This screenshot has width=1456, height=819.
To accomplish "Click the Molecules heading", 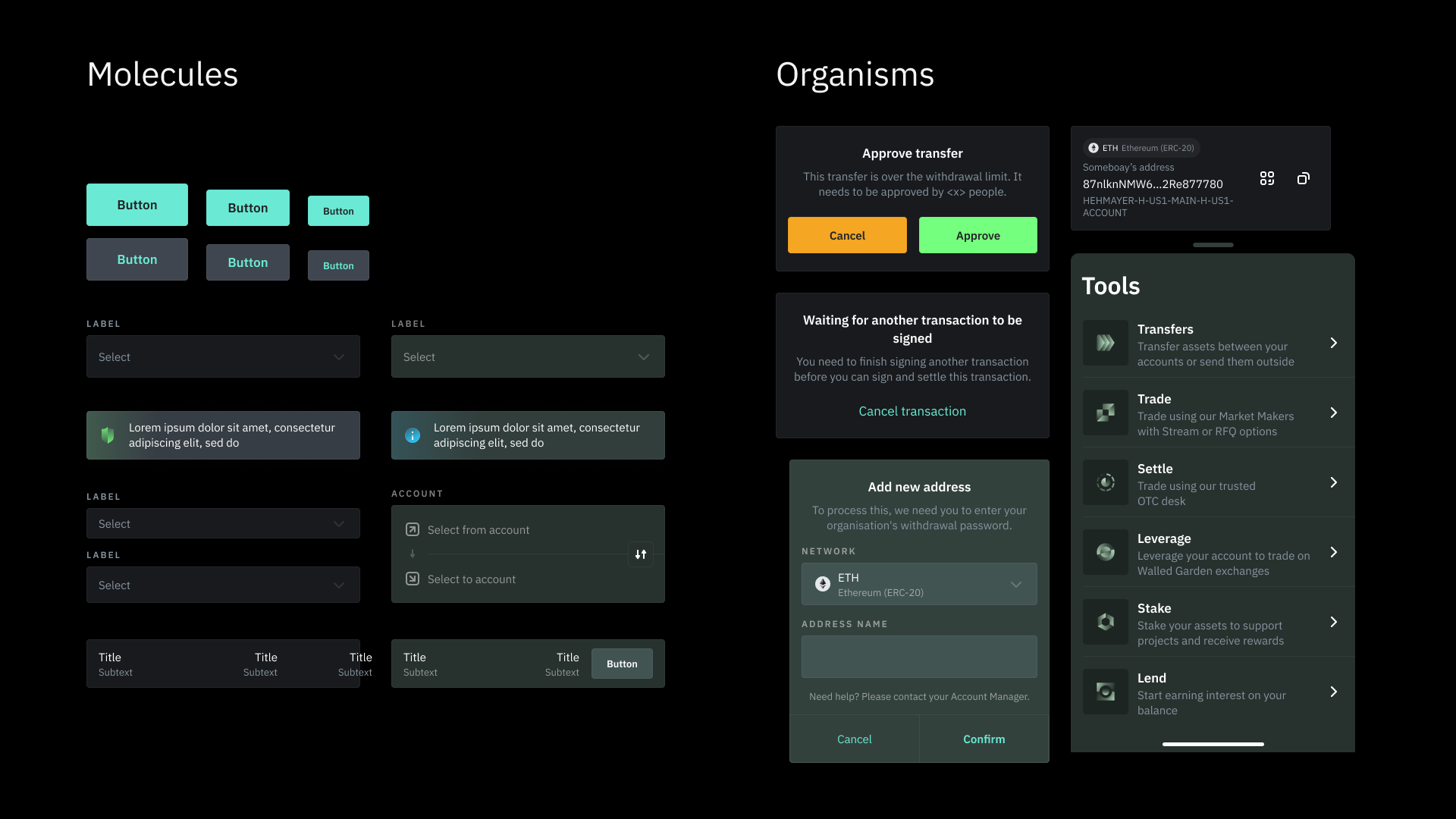I will pyautogui.click(x=163, y=74).
